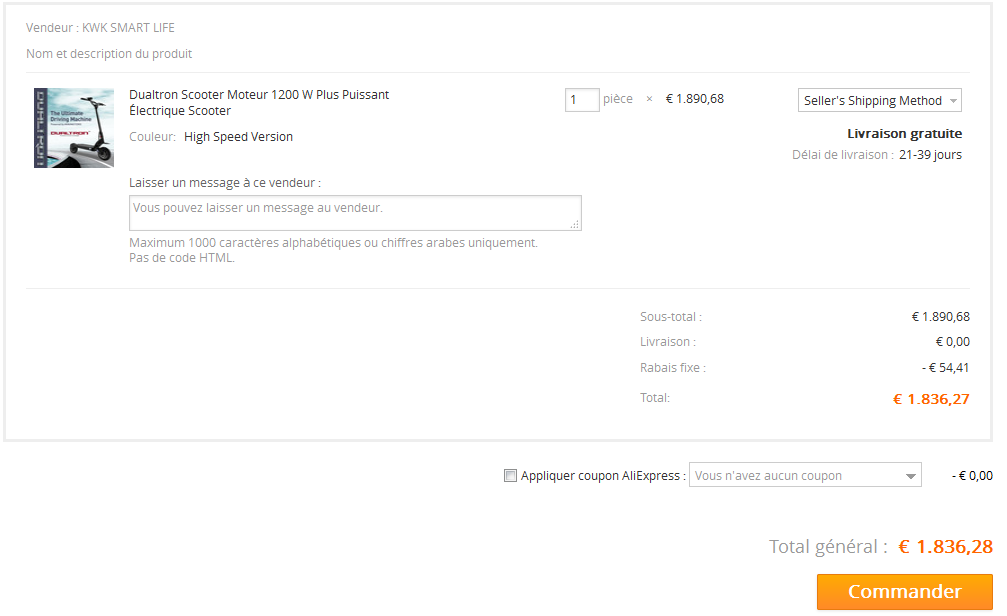Click the '21-39 jours' delivery time
This screenshot has height=616, width=1007.
click(931, 155)
